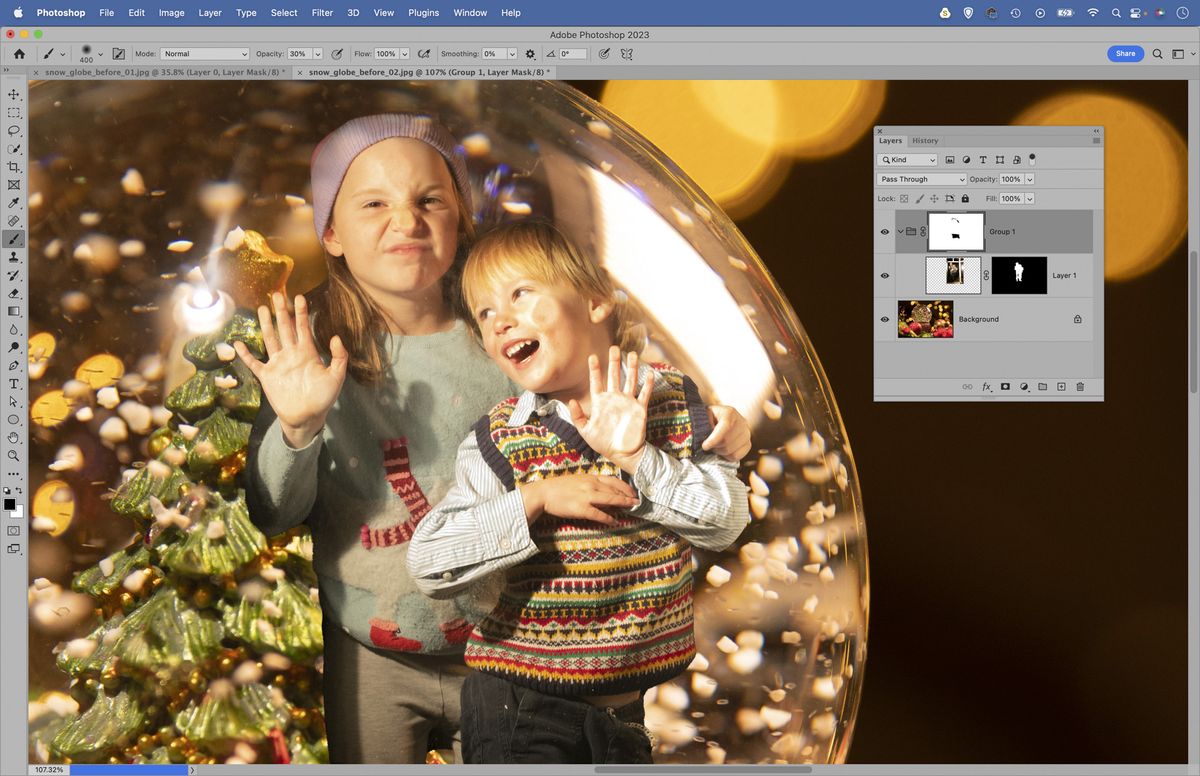The width and height of the screenshot is (1200, 776).
Task: Select the Zoom tool
Action: 14,456
